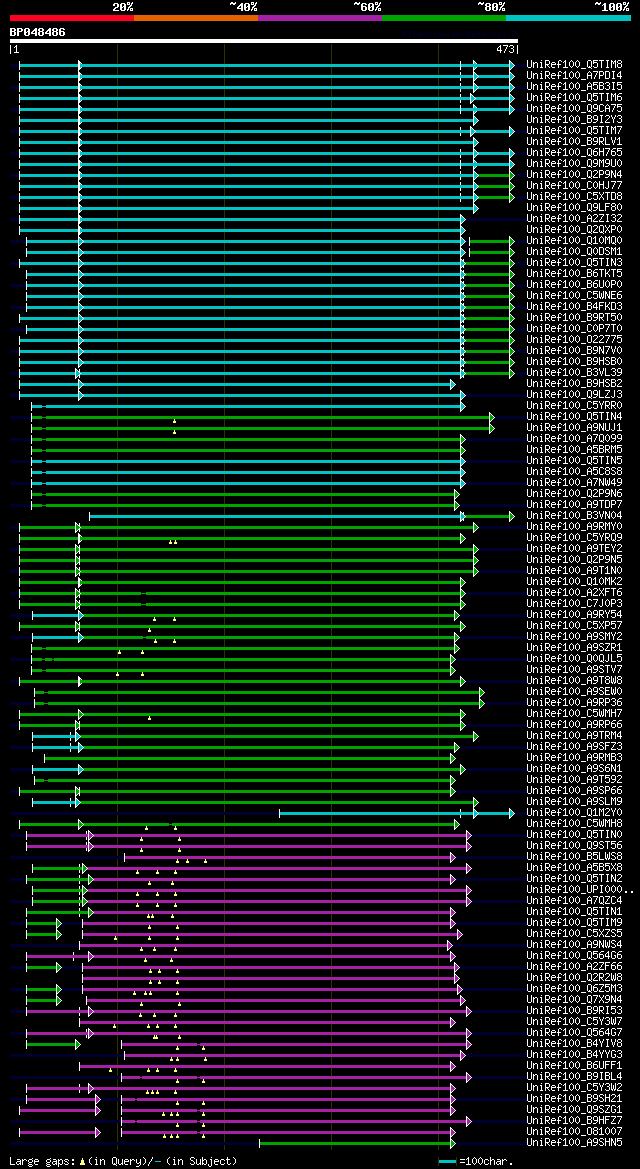Click the UniRef100_Q9LZJ3 label
Image resolution: width=640 pixels, height=1169 pixels.
point(574,394)
